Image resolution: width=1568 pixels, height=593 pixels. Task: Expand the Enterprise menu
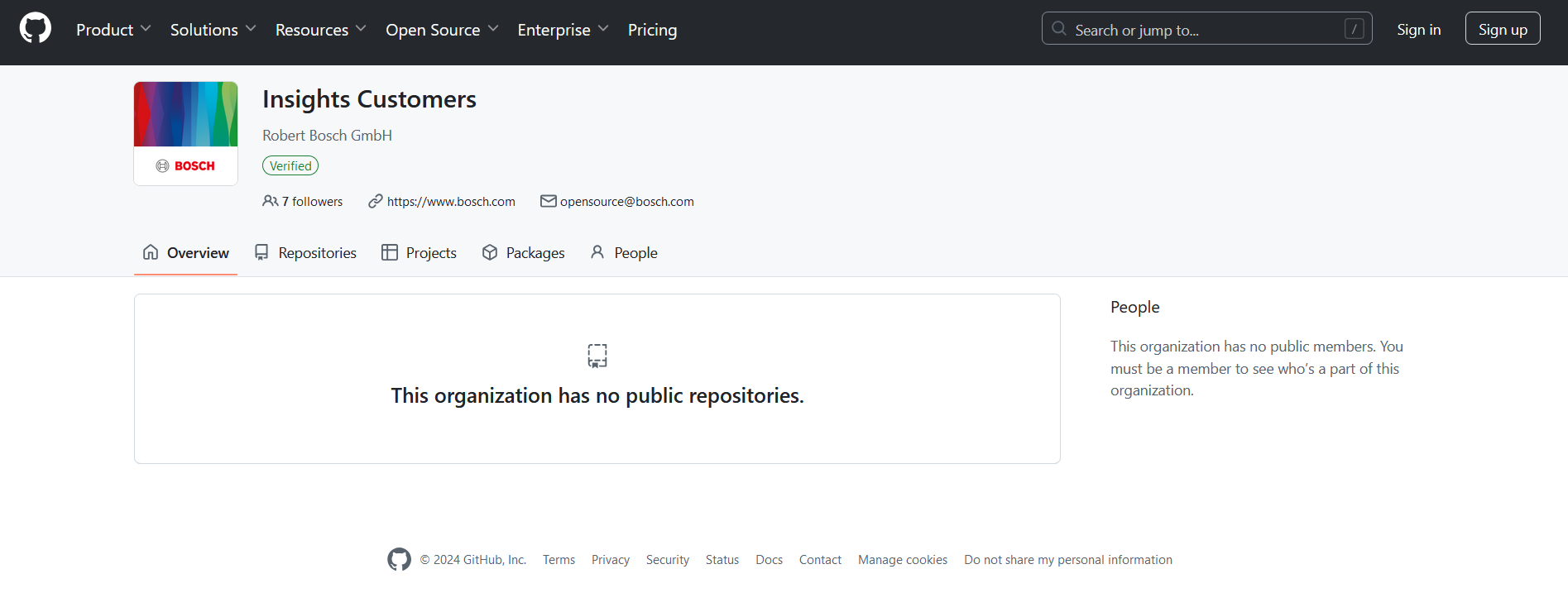[x=563, y=30]
